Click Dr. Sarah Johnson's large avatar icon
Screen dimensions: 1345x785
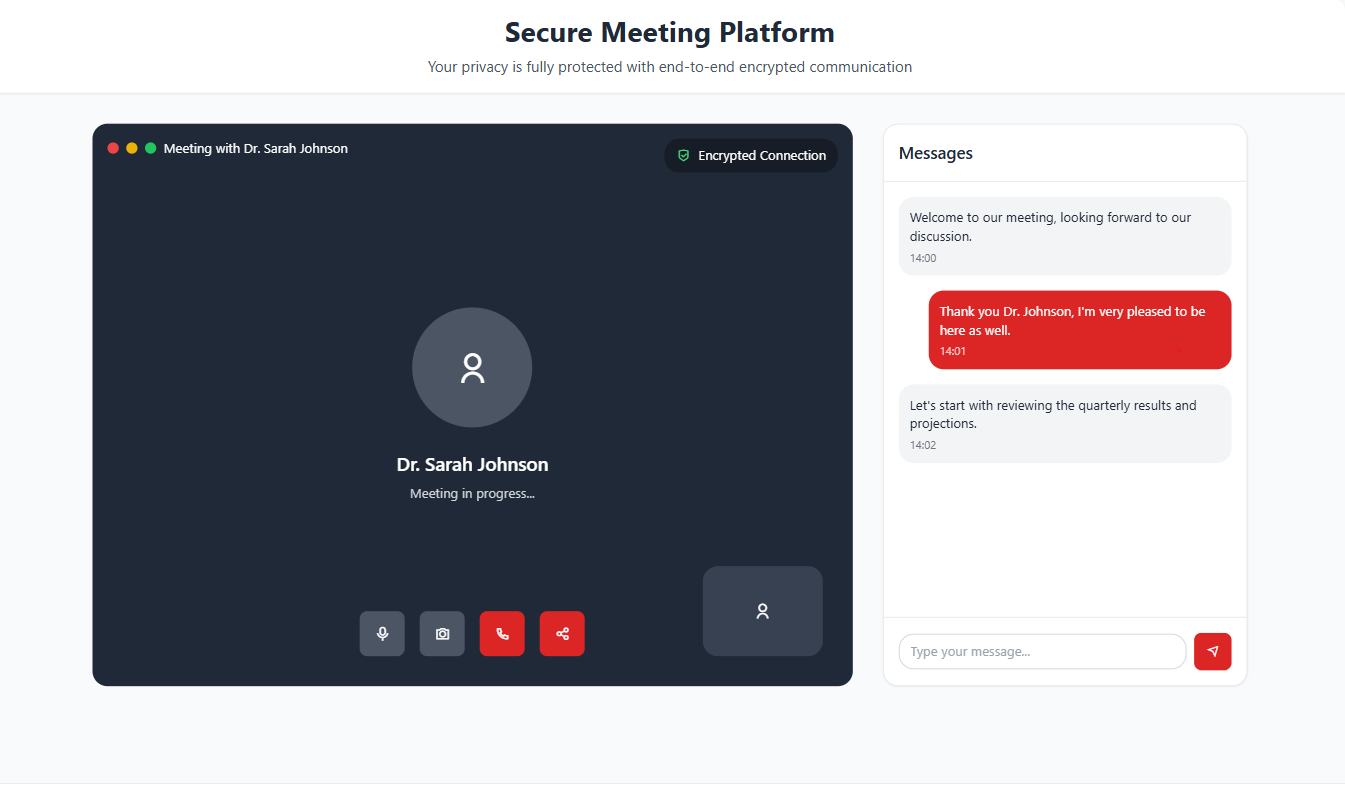coord(472,368)
